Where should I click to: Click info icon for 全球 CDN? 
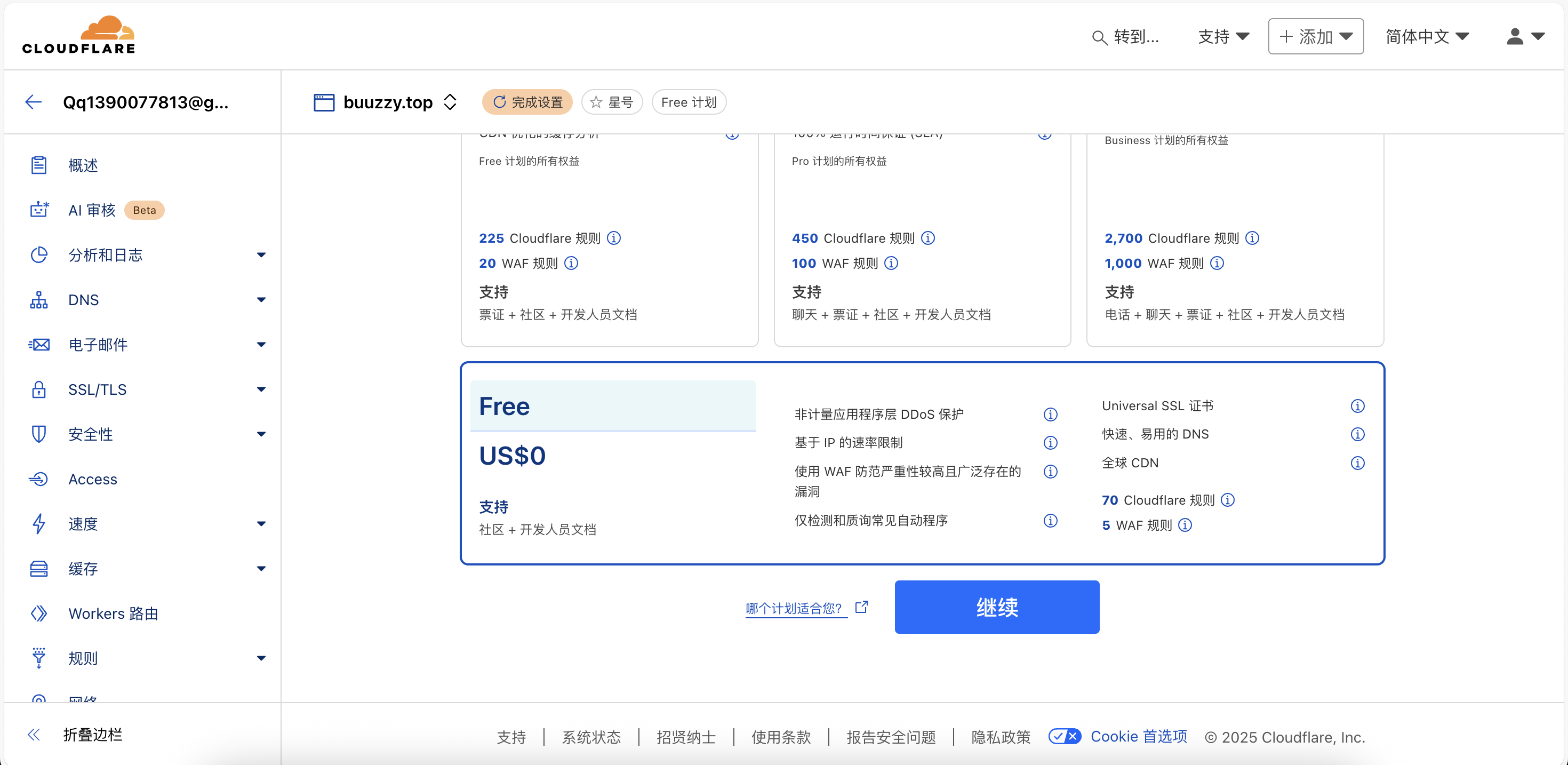coord(1357,463)
